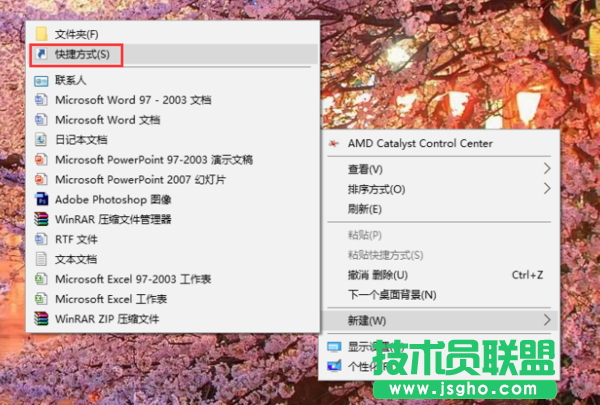Screen dimensions: 600x405
Task: Create Microsoft Excel 97-2003 工作表
Action: coord(173,279)
